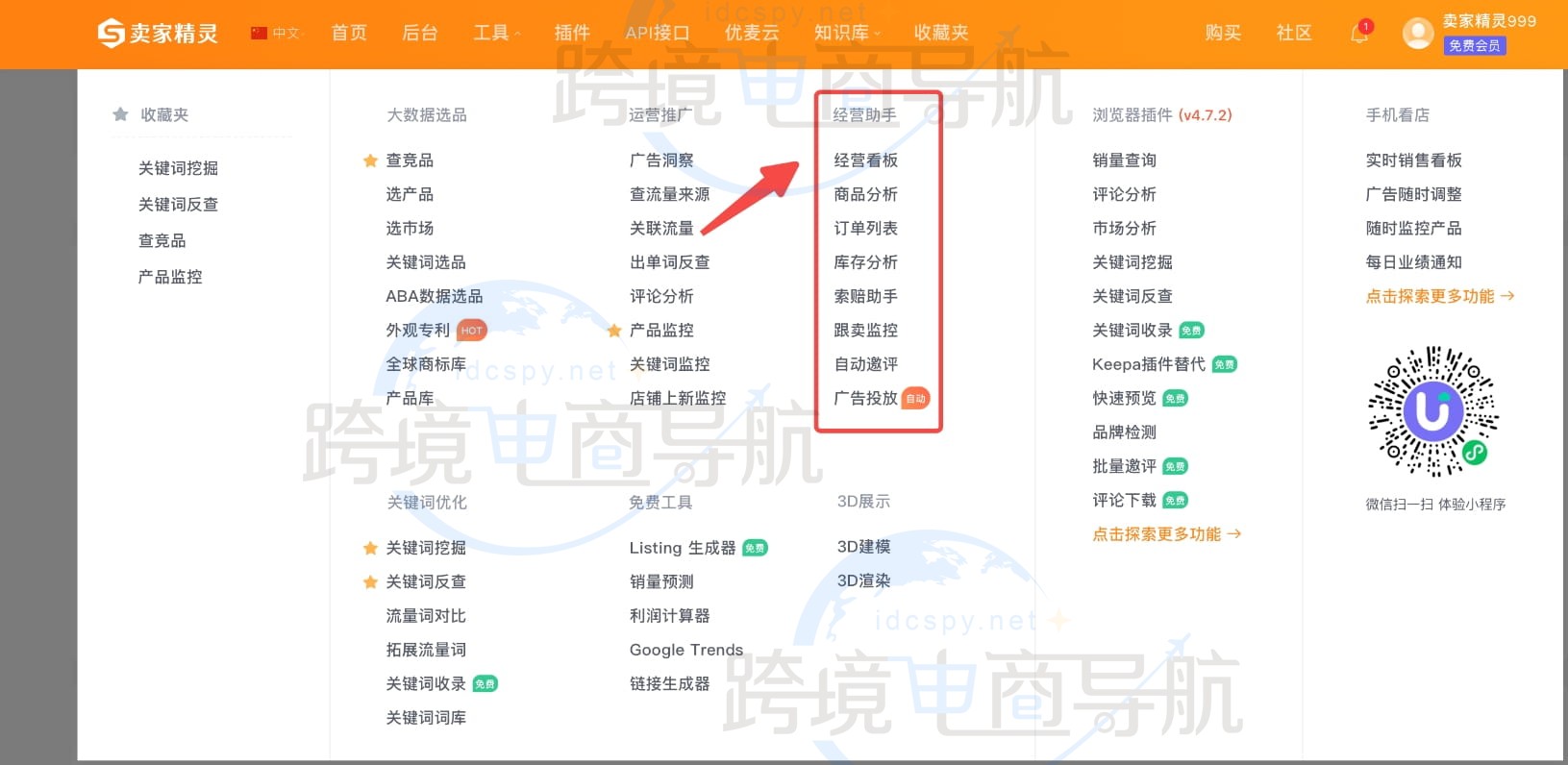Open 查流量来源

click(670, 194)
